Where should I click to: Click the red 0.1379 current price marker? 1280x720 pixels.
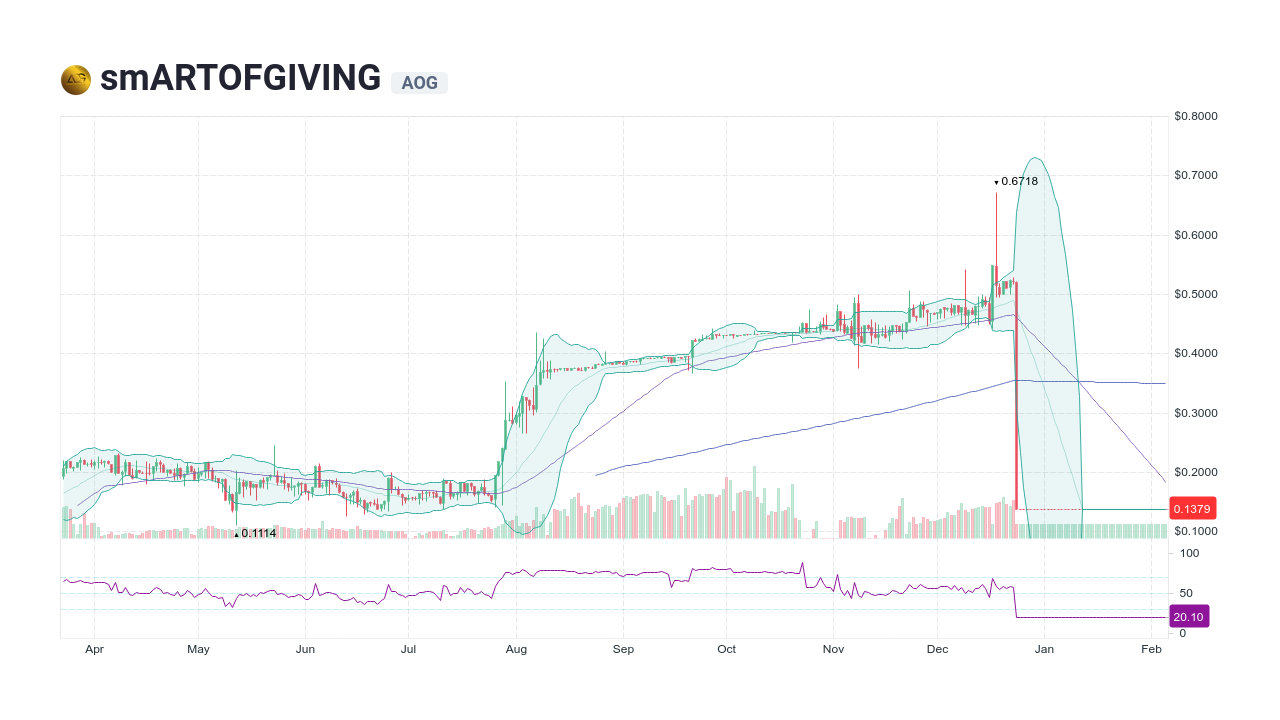(1192, 509)
